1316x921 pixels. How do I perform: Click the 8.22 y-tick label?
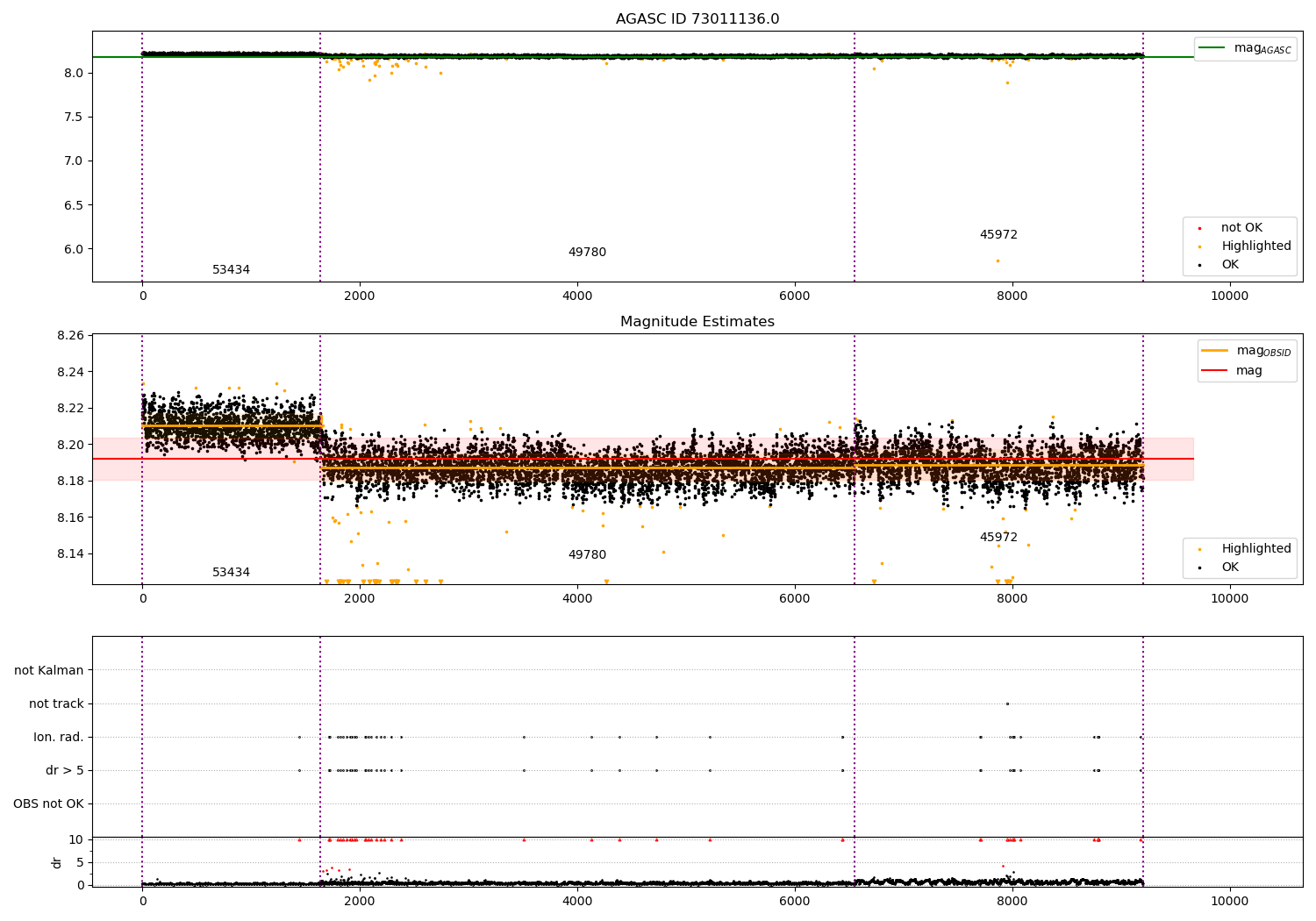point(69,409)
